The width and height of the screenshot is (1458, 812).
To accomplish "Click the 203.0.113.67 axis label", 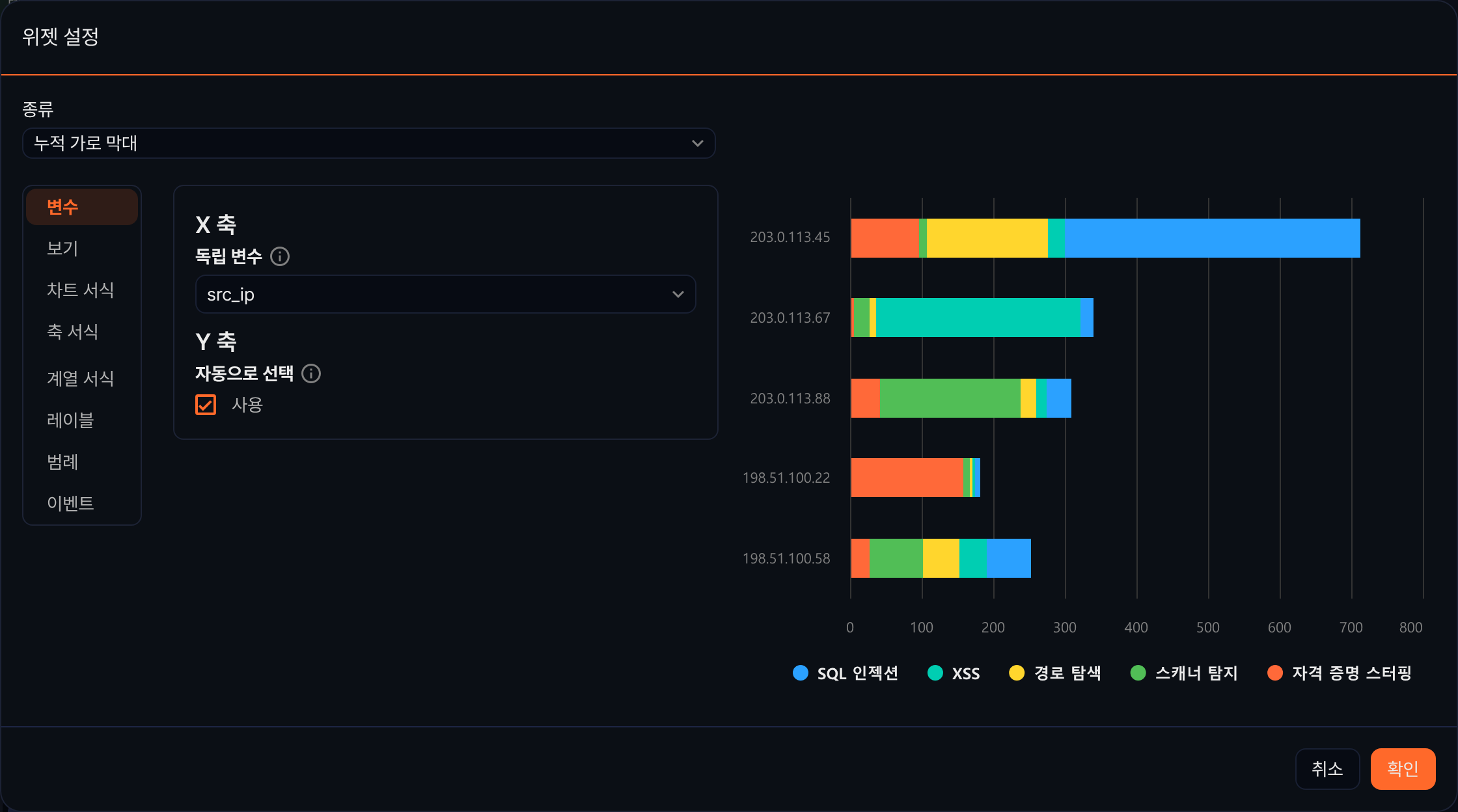I will (x=790, y=318).
